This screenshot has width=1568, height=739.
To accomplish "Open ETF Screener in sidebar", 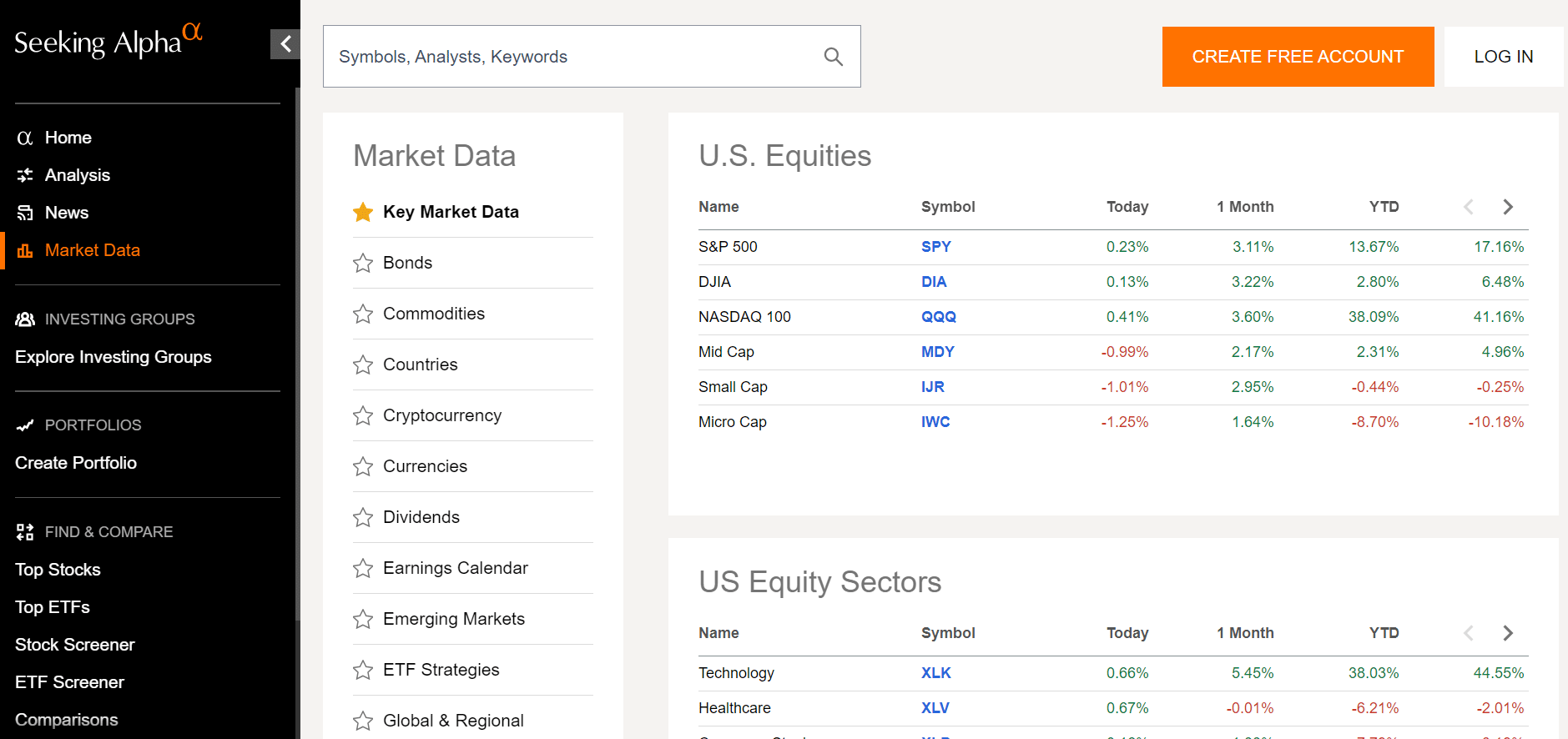I will (70, 682).
